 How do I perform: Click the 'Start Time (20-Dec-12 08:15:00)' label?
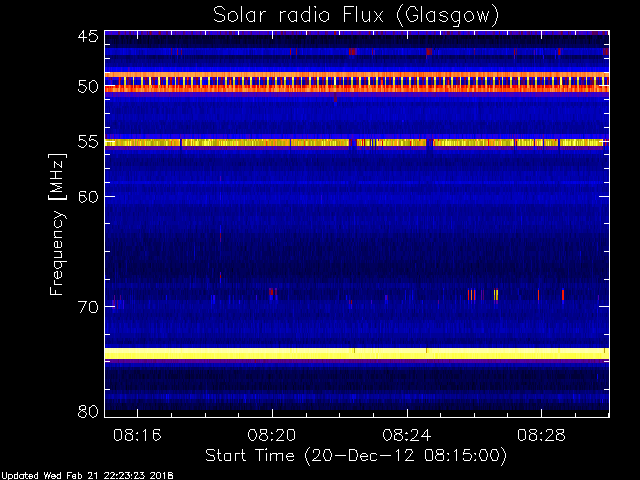(356, 456)
